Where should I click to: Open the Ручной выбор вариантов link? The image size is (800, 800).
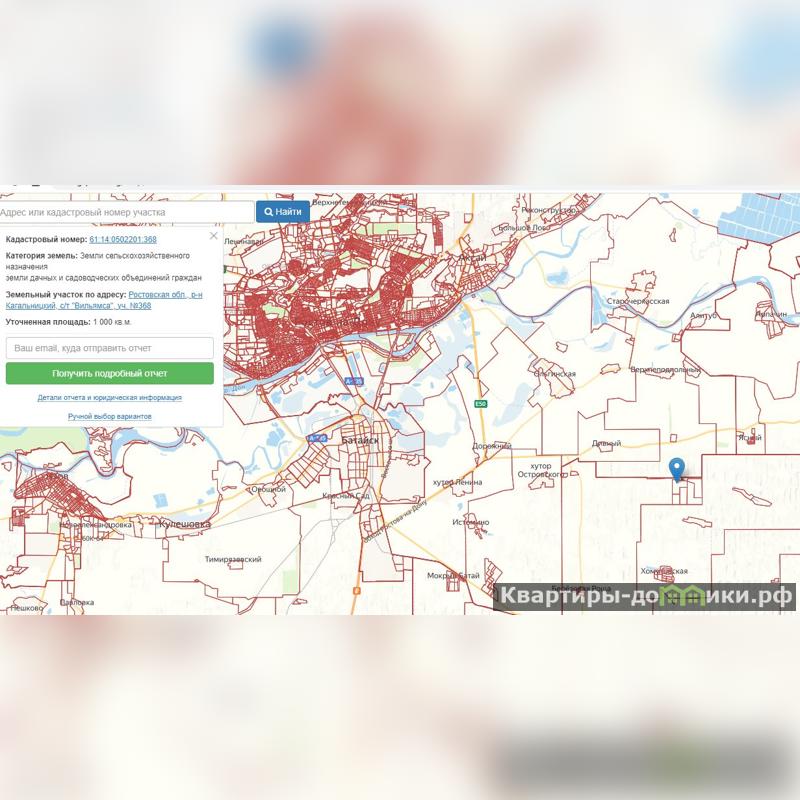tap(110, 416)
